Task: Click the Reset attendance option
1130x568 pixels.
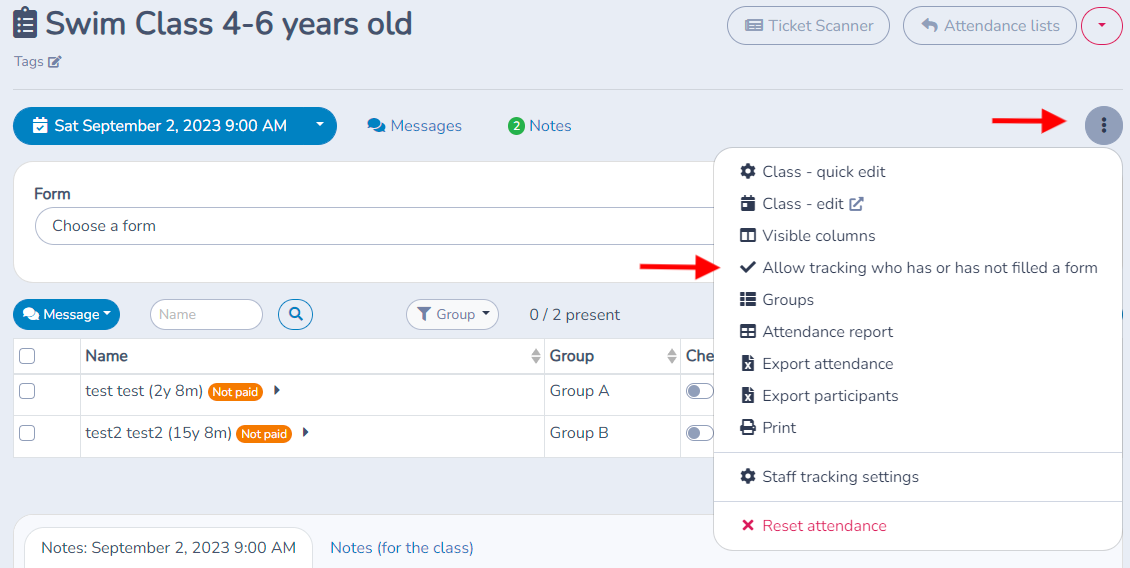Action: point(814,526)
